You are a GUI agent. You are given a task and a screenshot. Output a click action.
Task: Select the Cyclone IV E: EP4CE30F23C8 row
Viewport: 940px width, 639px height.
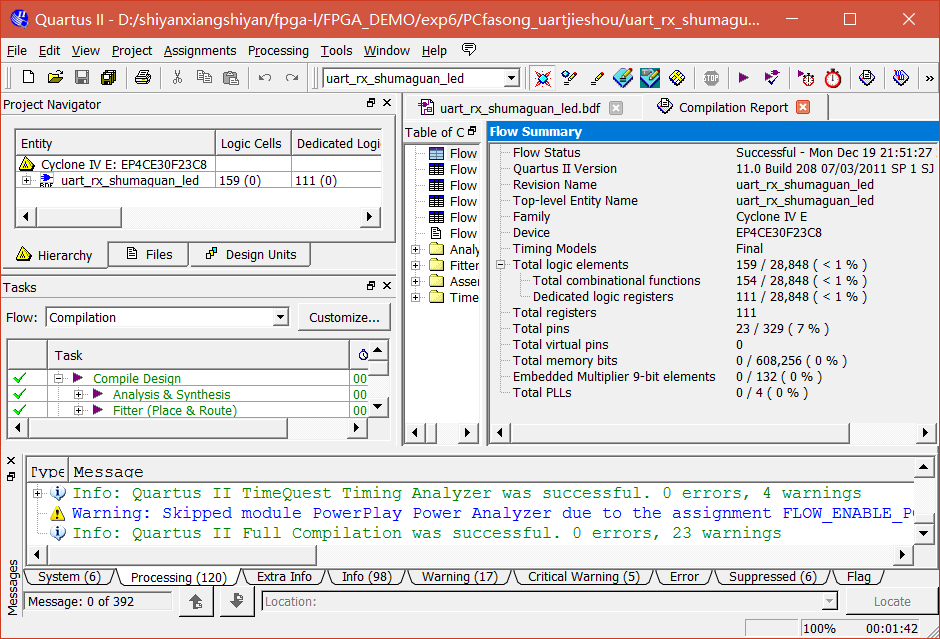click(x=198, y=164)
